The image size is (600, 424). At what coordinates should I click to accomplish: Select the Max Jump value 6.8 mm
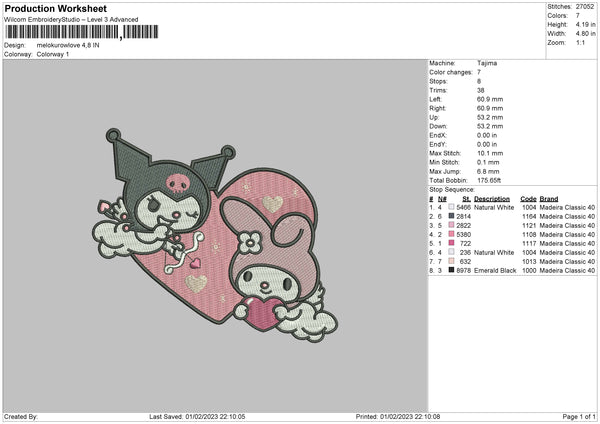(488, 171)
